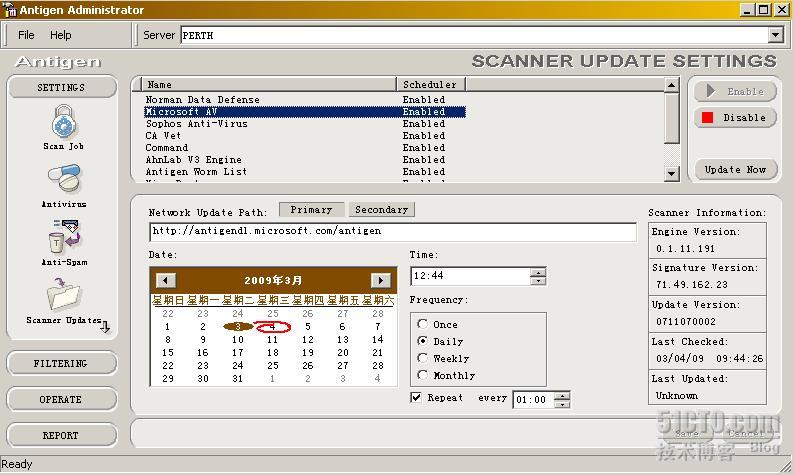Select March 29 in the calendar

(x=168, y=378)
